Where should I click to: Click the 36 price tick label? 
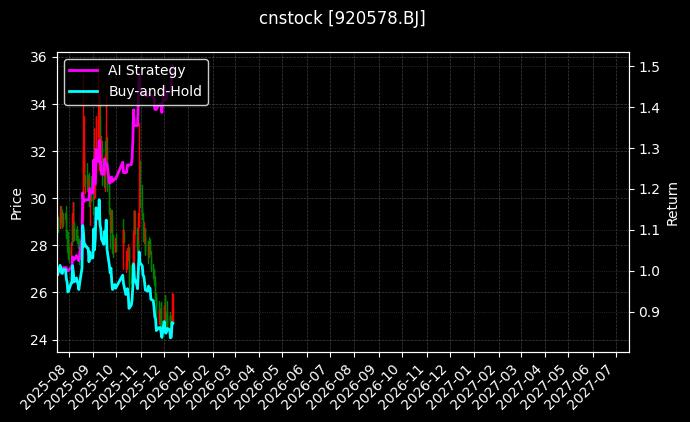tap(39, 57)
